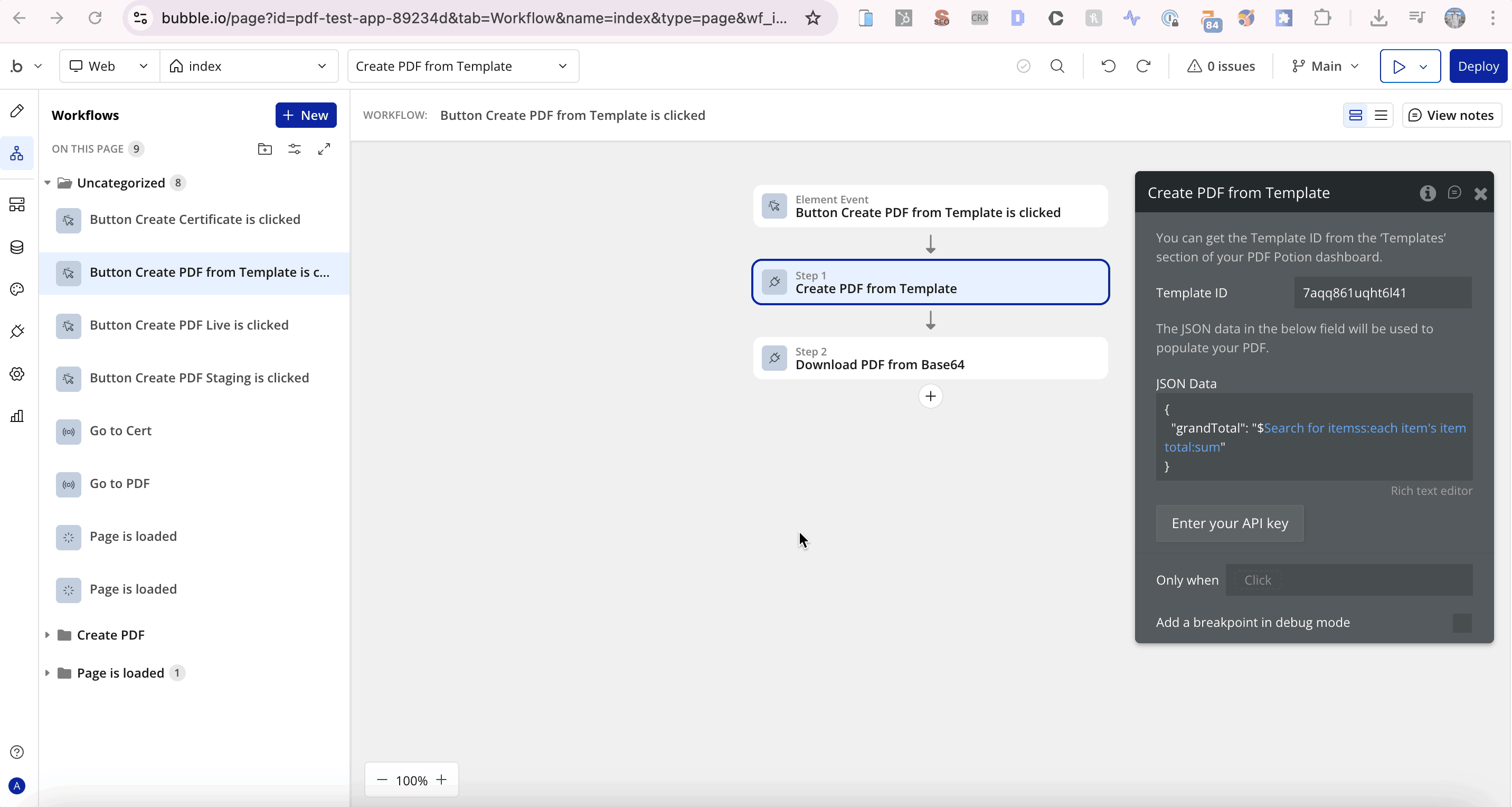
Task: Click the Deploy button
Action: [x=1477, y=67]
